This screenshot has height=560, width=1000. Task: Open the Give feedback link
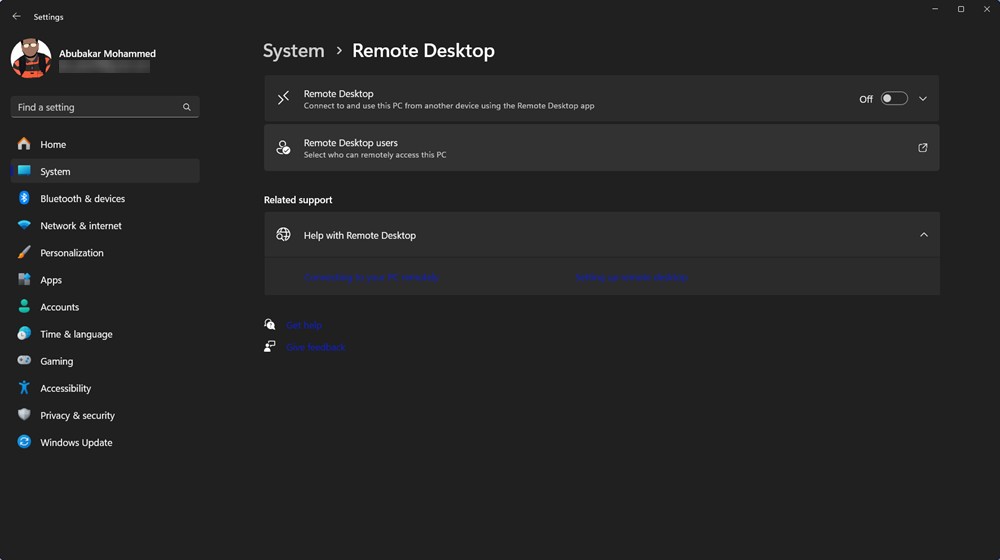[316, 347]
